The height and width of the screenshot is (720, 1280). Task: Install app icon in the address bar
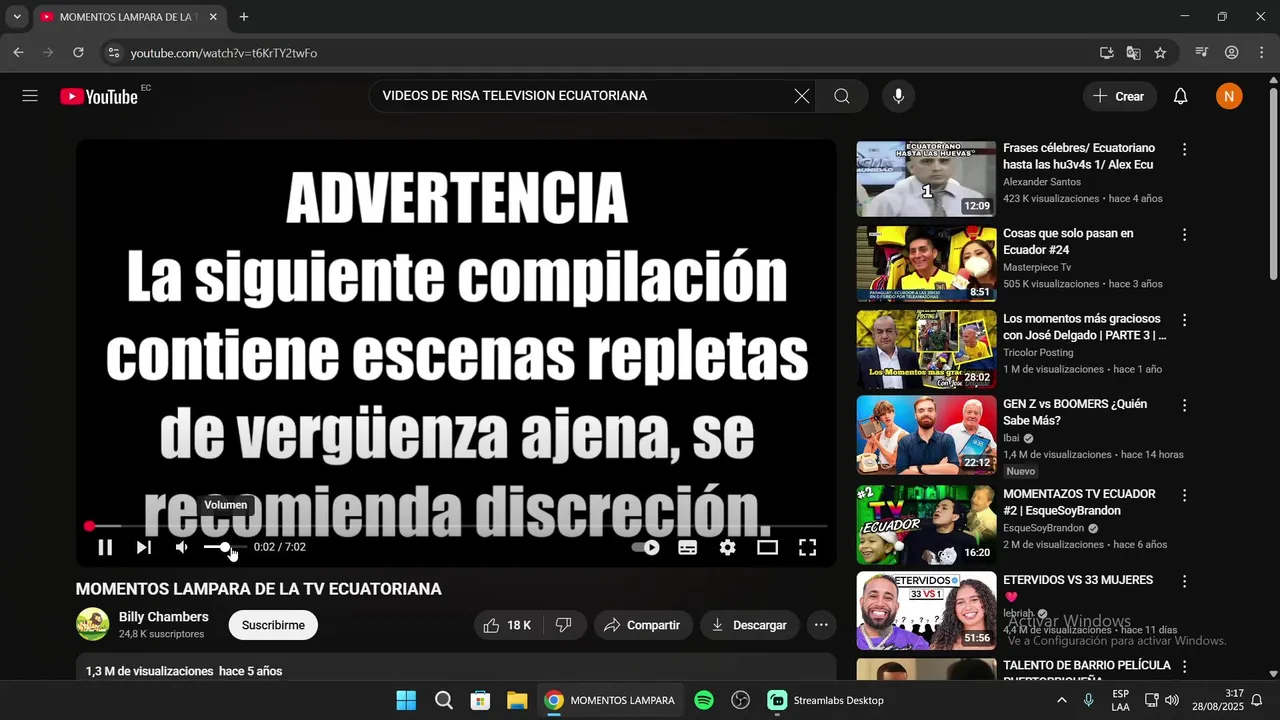pyautogui.click(x=1106, y=53)
